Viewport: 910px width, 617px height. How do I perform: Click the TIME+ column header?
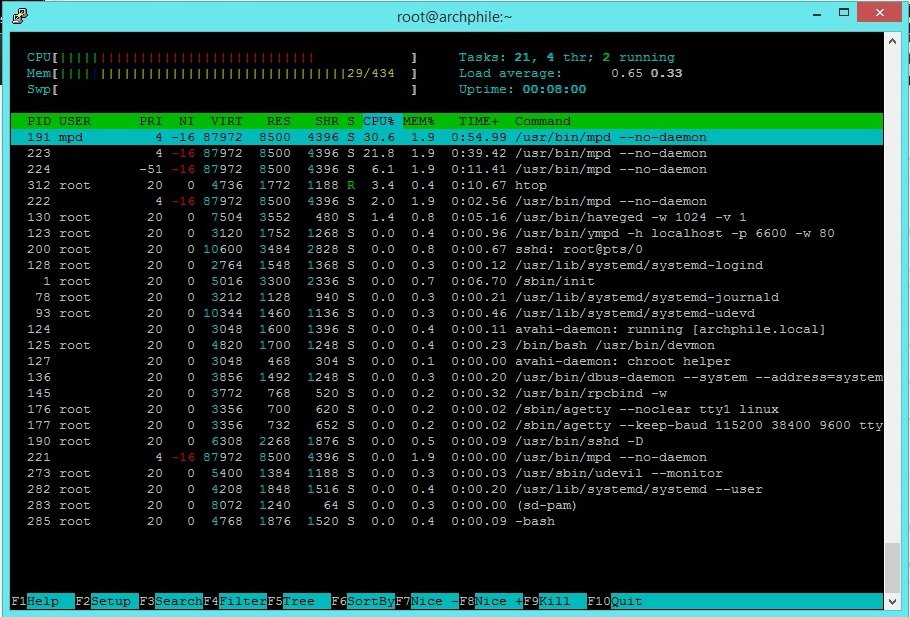pyautogui.click(x=478, y=121)
